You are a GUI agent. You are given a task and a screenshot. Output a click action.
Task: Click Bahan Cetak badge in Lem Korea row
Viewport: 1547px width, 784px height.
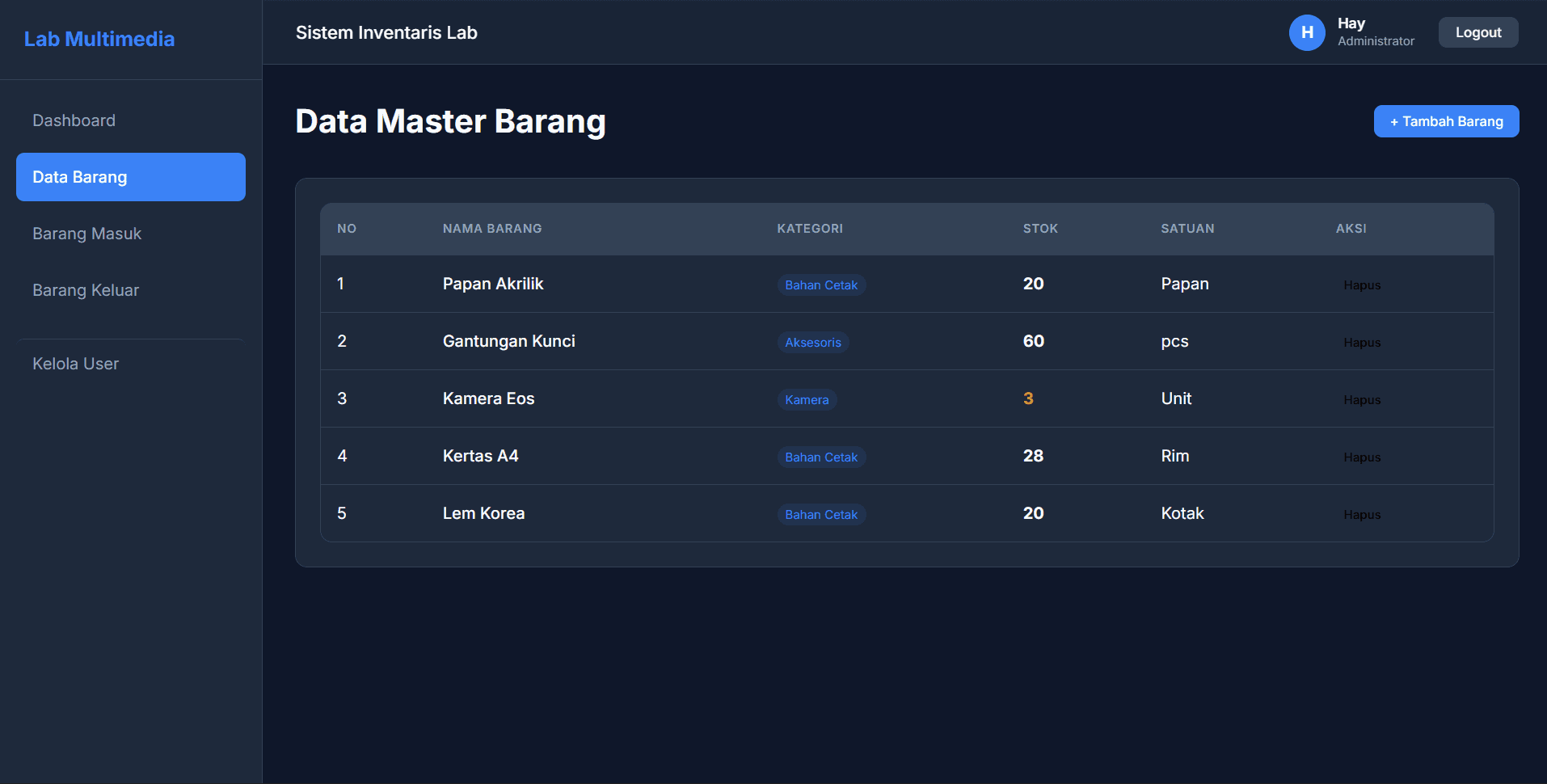click(821, 514)
